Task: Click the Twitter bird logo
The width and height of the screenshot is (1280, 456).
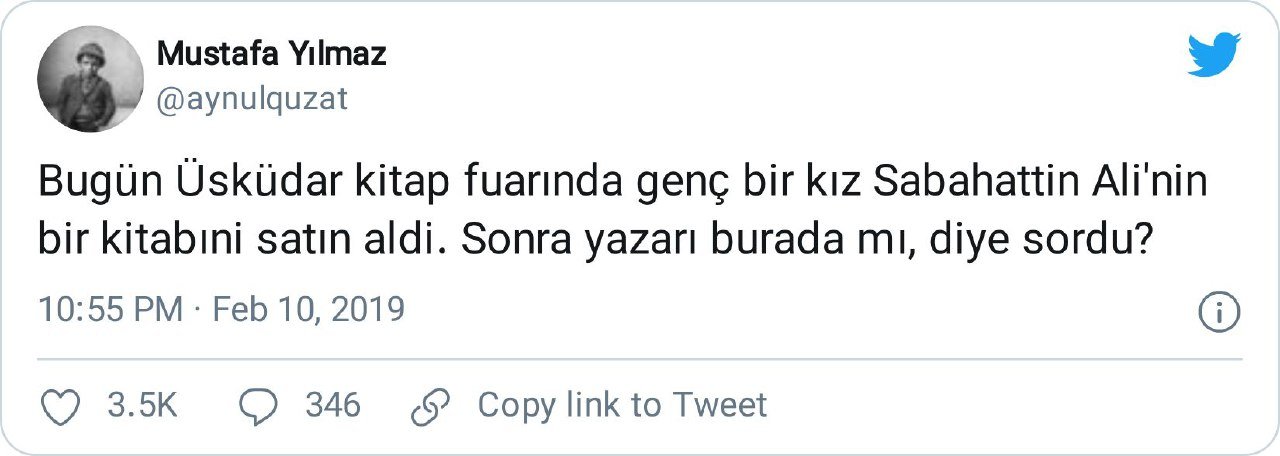Action: [1214, 55]
